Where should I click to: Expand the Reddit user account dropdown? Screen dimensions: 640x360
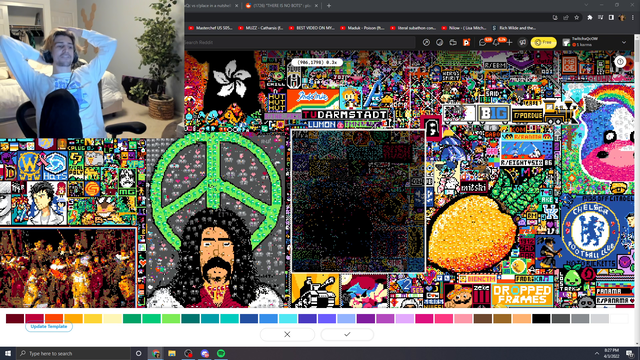tap(624, 42)
